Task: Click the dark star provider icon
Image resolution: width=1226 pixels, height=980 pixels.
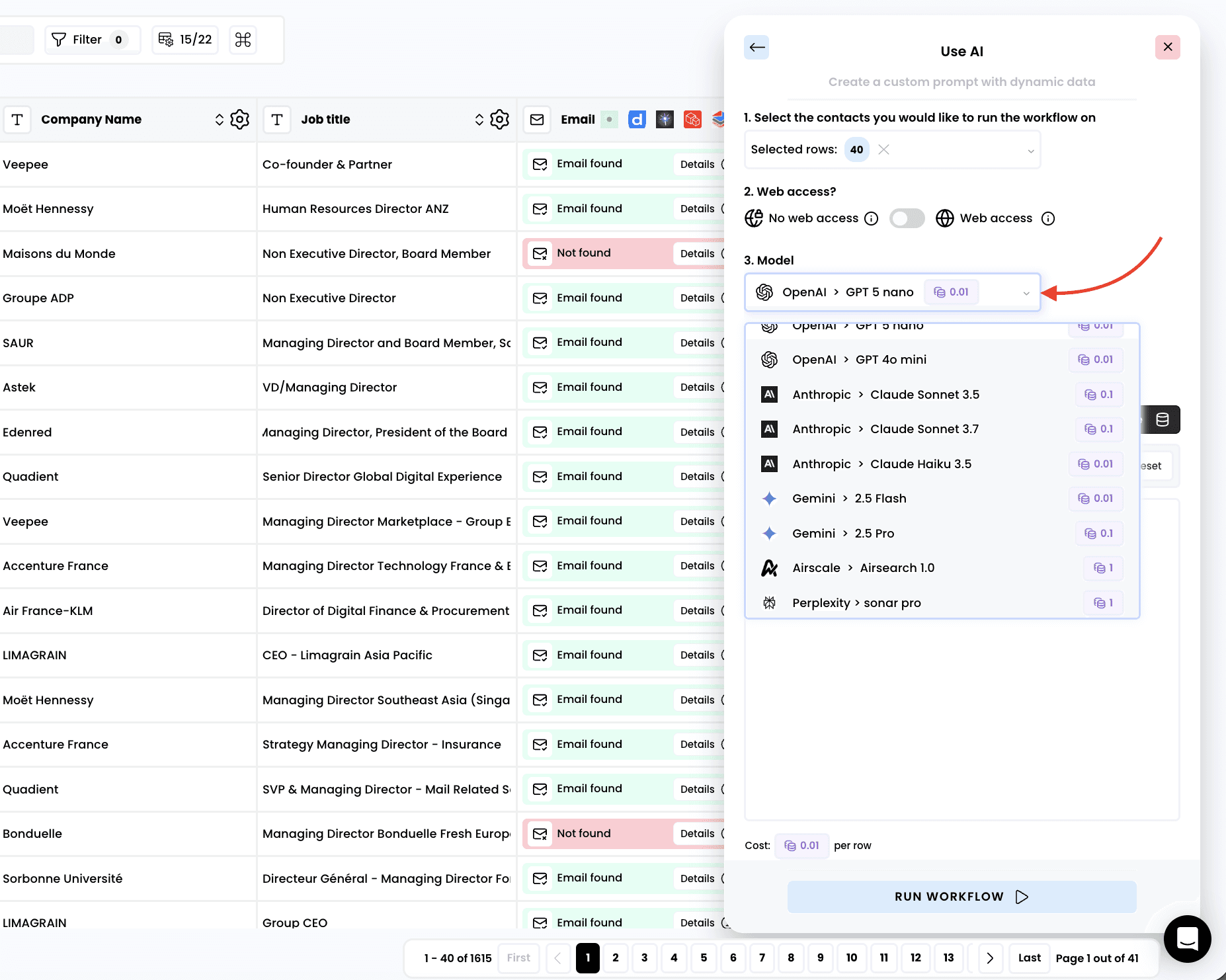Action: [665, 120]
